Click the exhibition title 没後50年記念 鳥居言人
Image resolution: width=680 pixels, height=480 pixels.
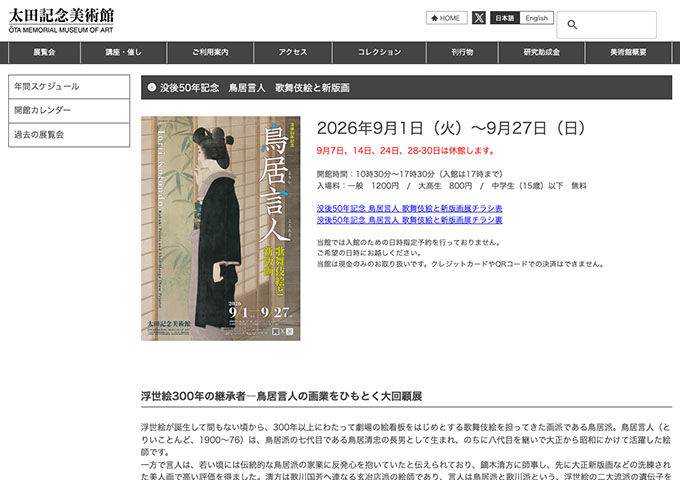[x=255, y=88]
